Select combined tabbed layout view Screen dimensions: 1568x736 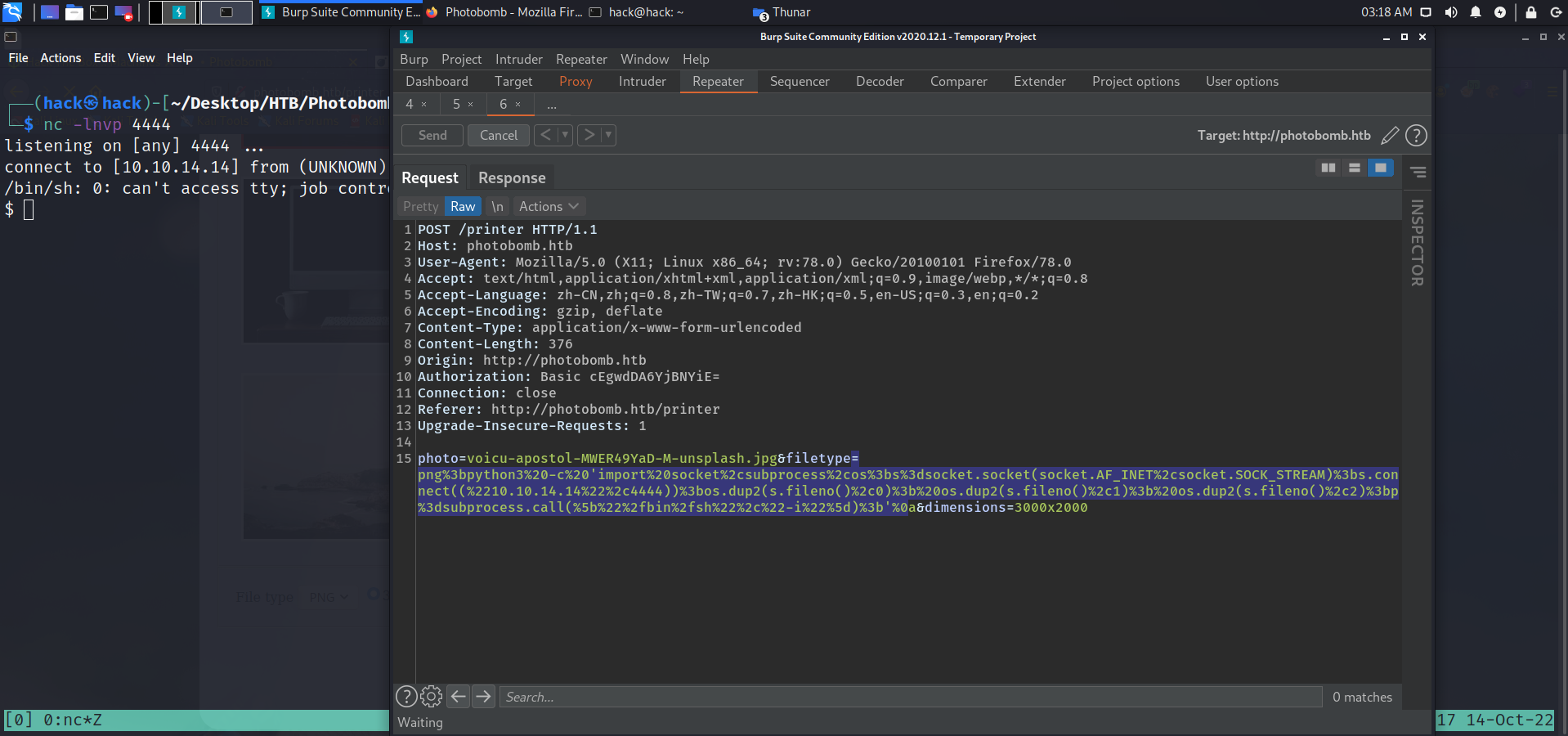(1381, 168)
